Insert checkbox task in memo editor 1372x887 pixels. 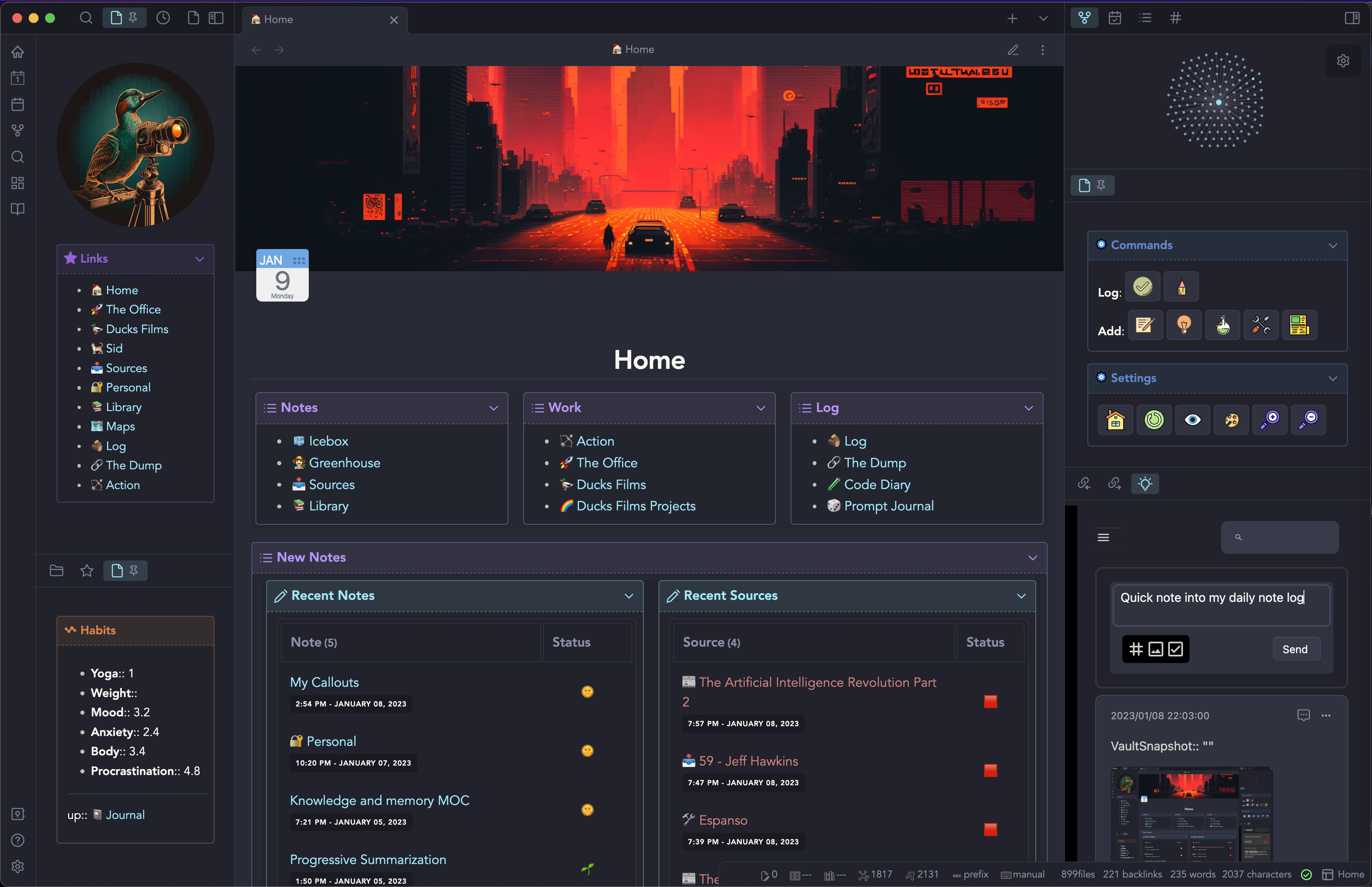click(1175, 649)
